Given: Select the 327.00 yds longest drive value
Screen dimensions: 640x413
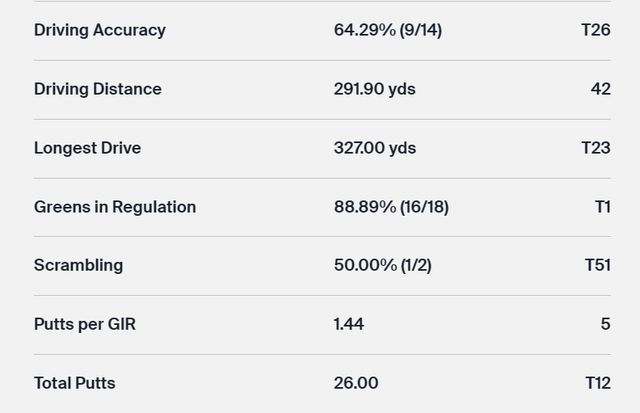Looking at the screenshot, I should 375,148.
